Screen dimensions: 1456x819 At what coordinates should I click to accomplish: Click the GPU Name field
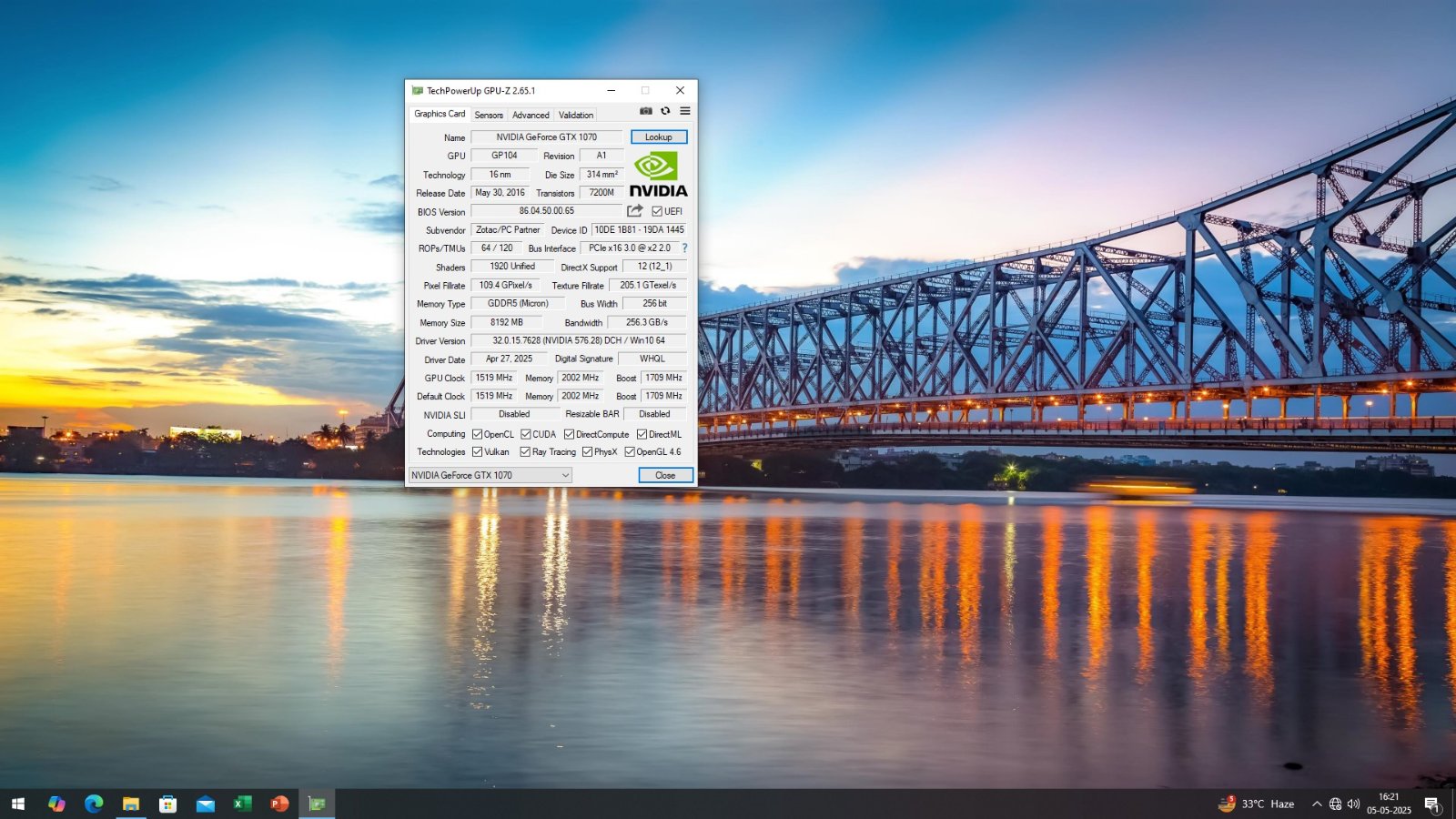pyautogui.click(x=547, y=137)
